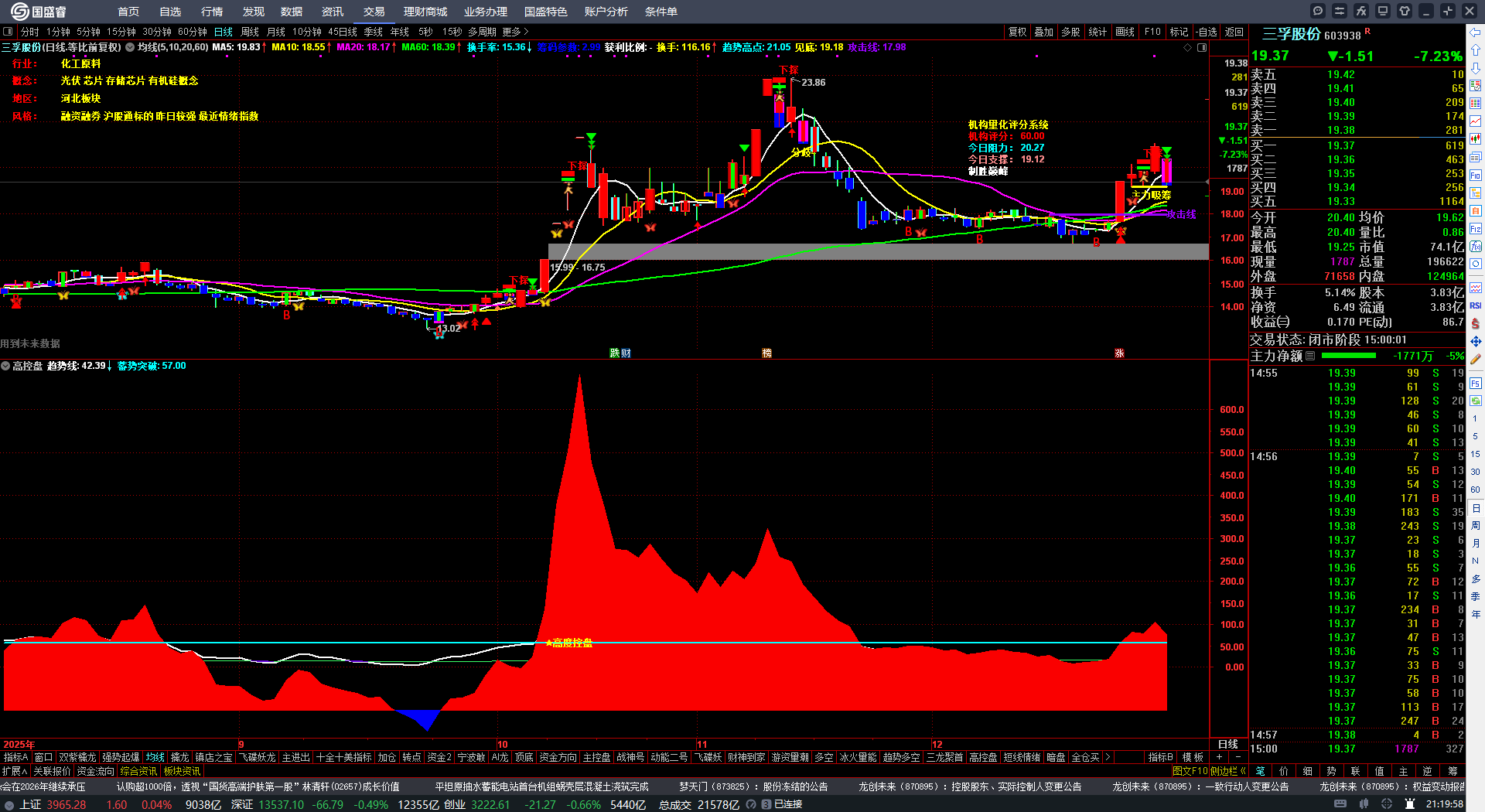This screenshot has height=812, width=1485.
Task: Open the 图文F10 link
Action: click(1190, 771)
